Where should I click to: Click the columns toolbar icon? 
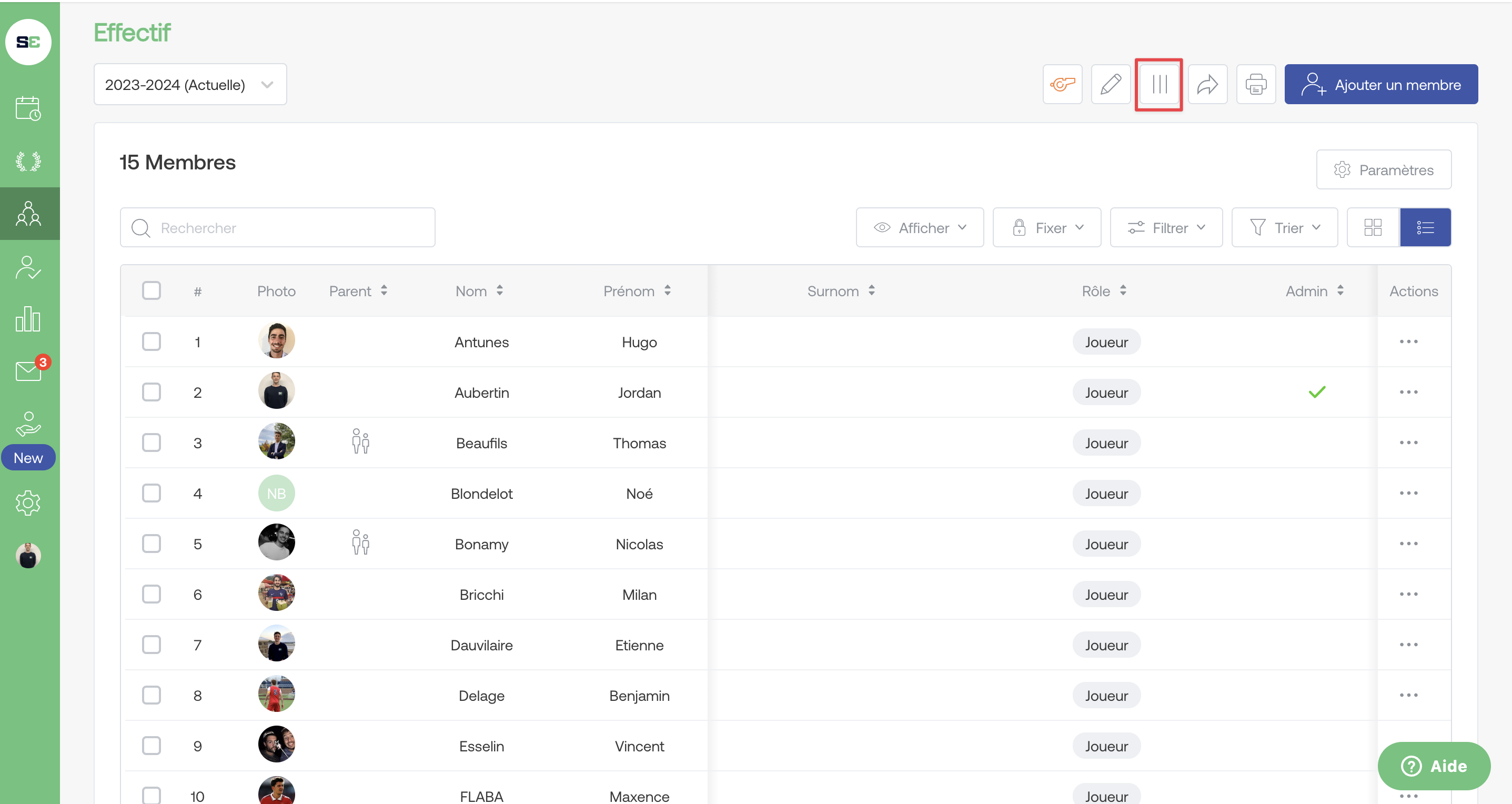pyautogui.click(x=1159, y=85)
